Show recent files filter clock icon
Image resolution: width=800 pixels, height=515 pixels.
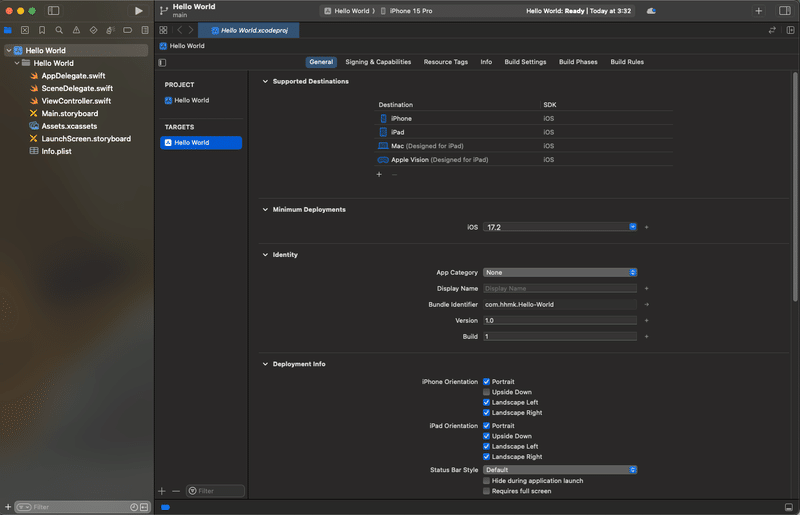(x=134, y=507)
